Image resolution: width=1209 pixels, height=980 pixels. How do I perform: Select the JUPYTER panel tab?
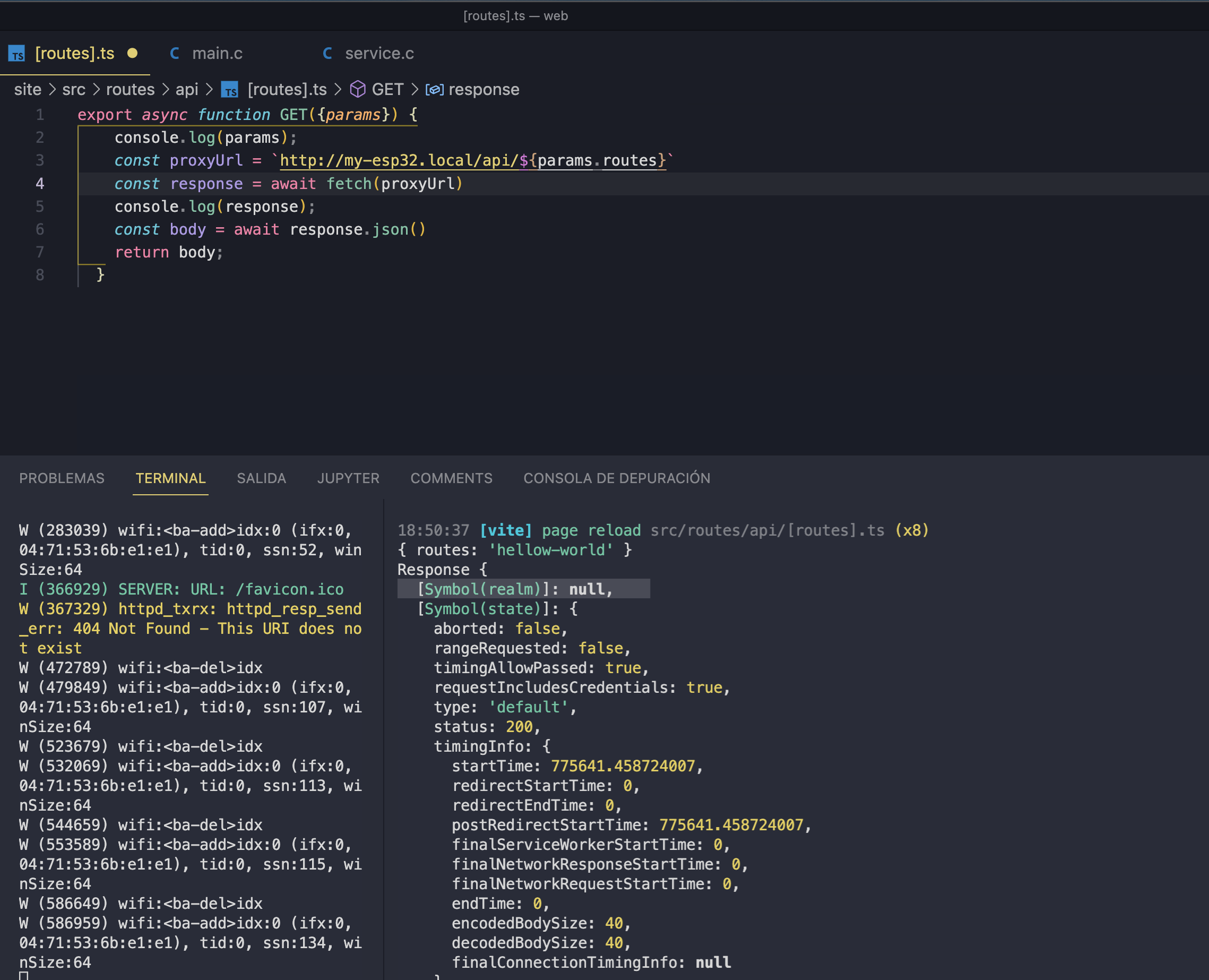348,478
